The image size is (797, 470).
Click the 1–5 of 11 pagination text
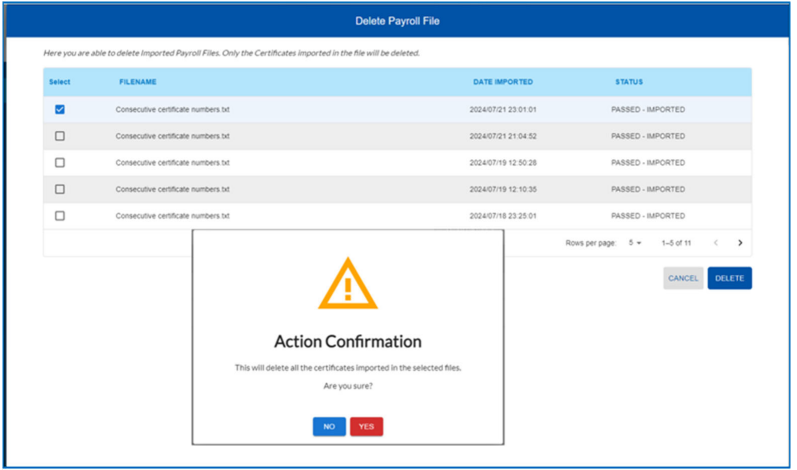click(x=678, y=242)
